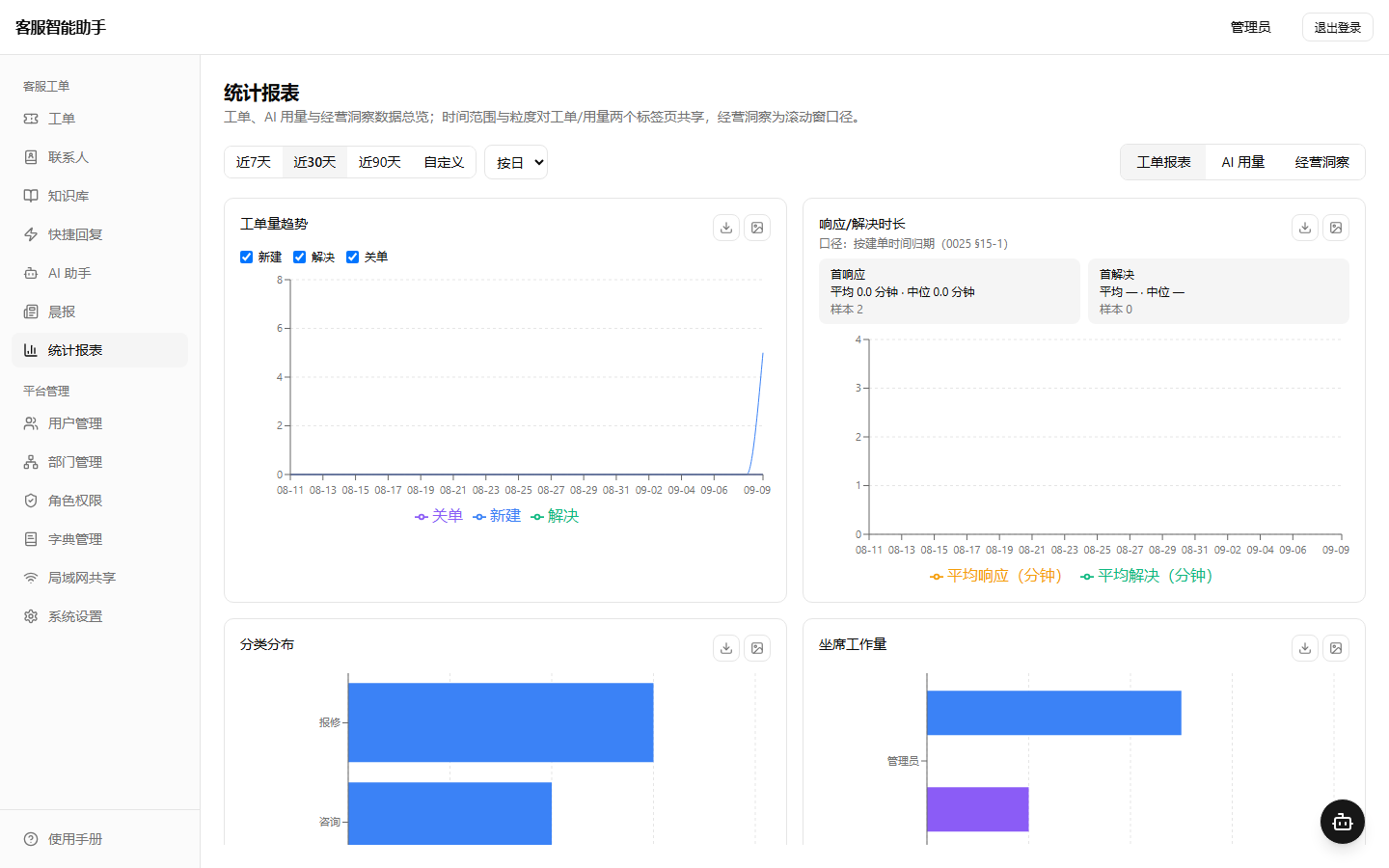Screen dimensions: 1389x868
Task: Open the AI 助手 robot icon
Action: pos(31,273)
